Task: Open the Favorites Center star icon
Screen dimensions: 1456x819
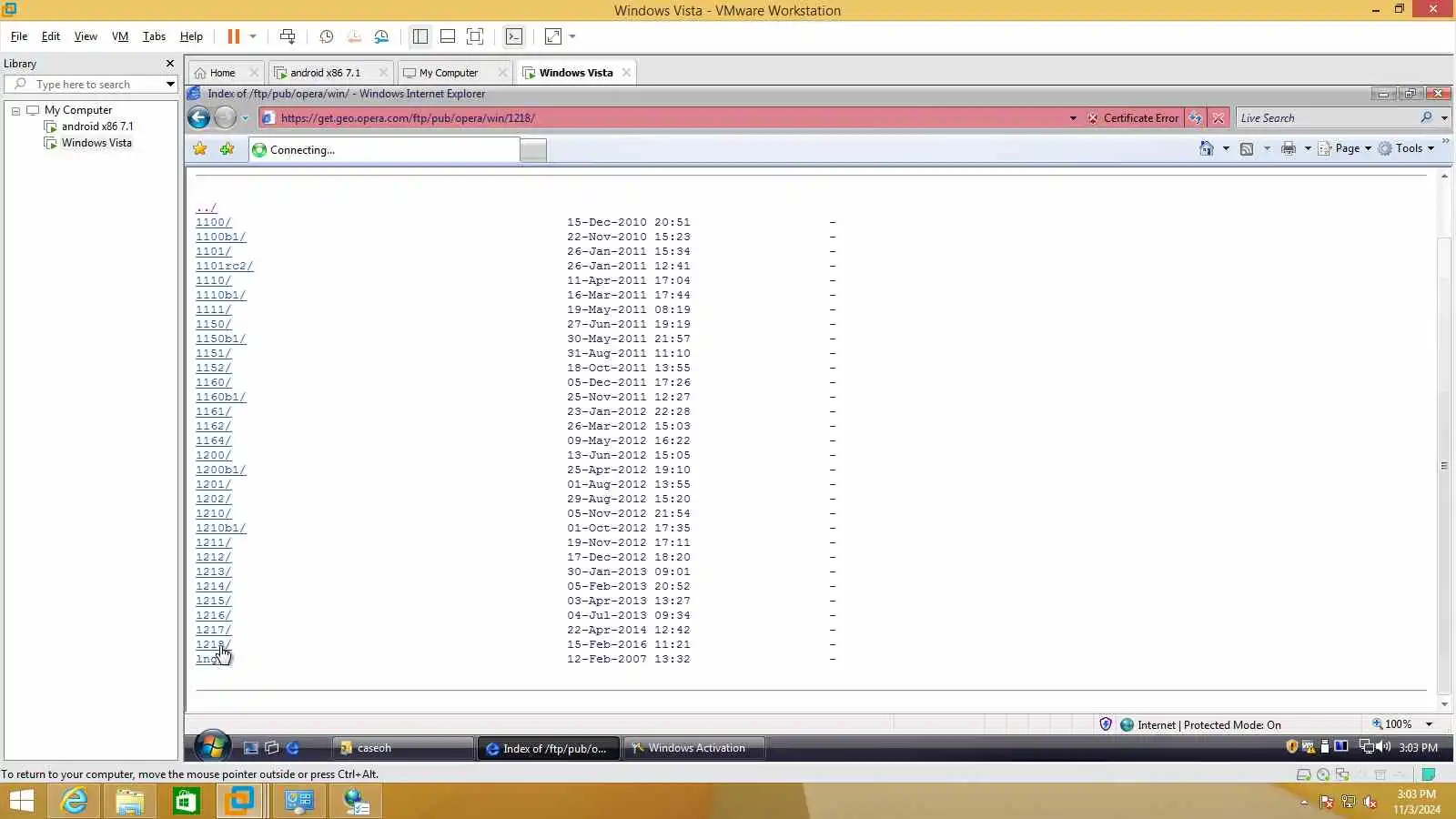Action: point(200,149)
